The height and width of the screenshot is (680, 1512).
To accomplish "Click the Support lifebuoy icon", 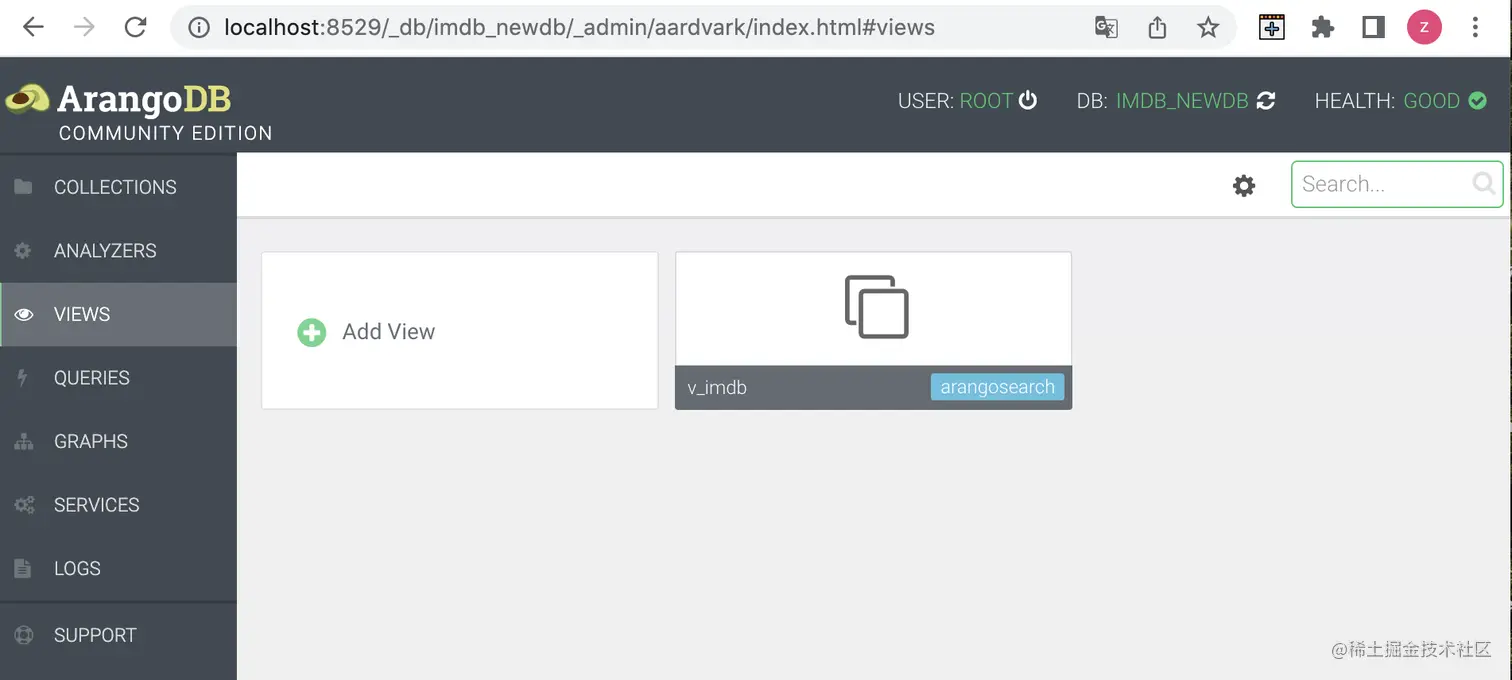I will click(x=23, y=635).
